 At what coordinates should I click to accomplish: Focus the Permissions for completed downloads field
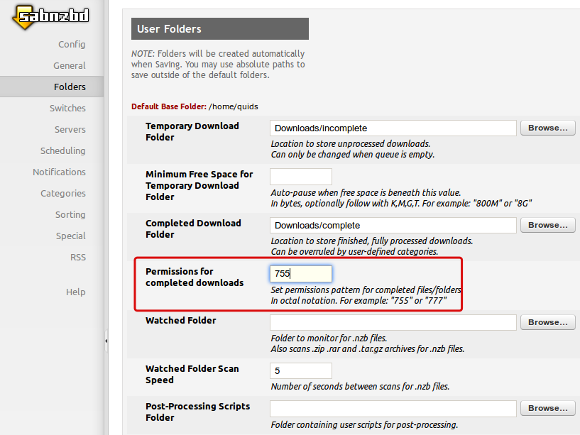click(x=301, y=274)
